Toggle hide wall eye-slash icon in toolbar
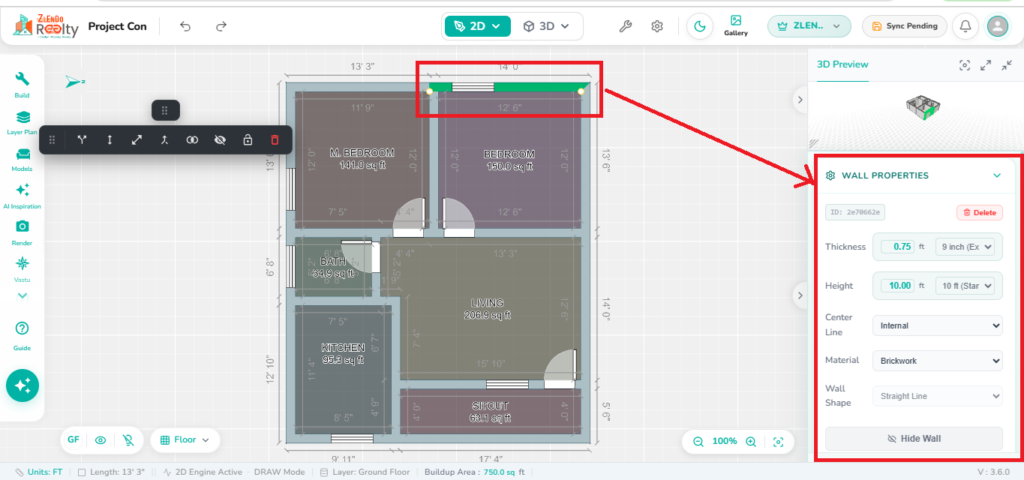Image resolution: width=1024 pixels, height=480 pixels. point(219,140)
